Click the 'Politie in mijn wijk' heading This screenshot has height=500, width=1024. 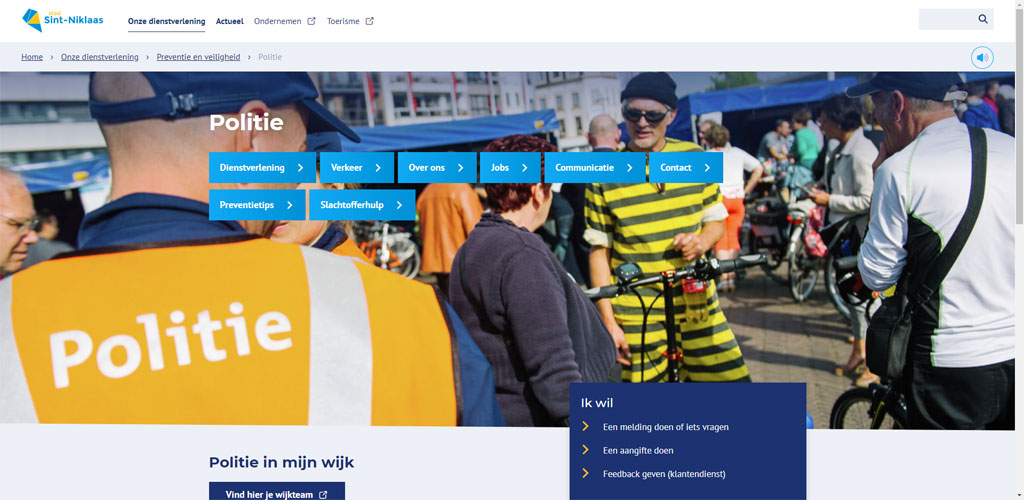point(281,463)
